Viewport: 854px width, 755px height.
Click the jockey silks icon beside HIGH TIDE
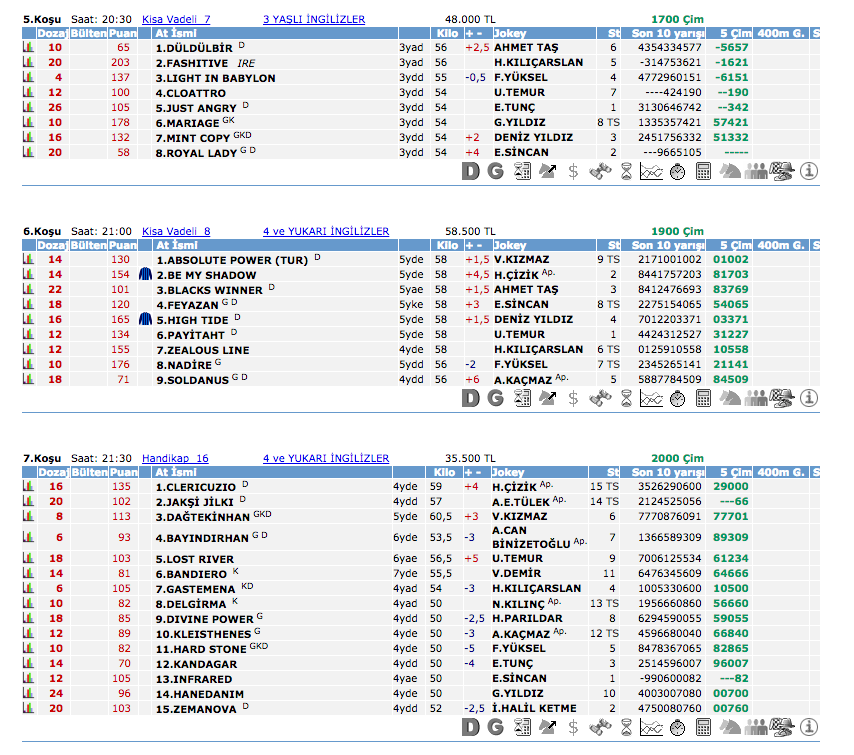click(x=145, y=320)
